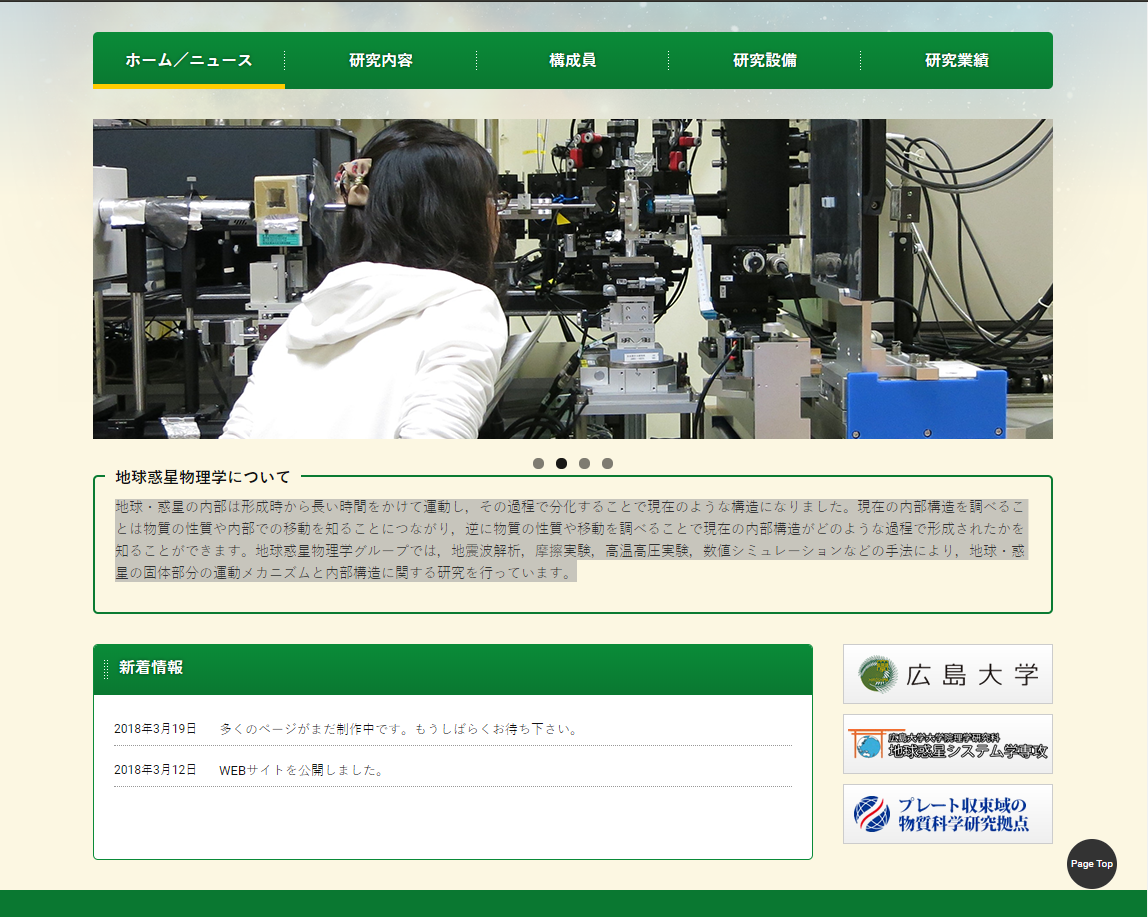Open the ホーム／ニュース menu tab

coord(189,60)
